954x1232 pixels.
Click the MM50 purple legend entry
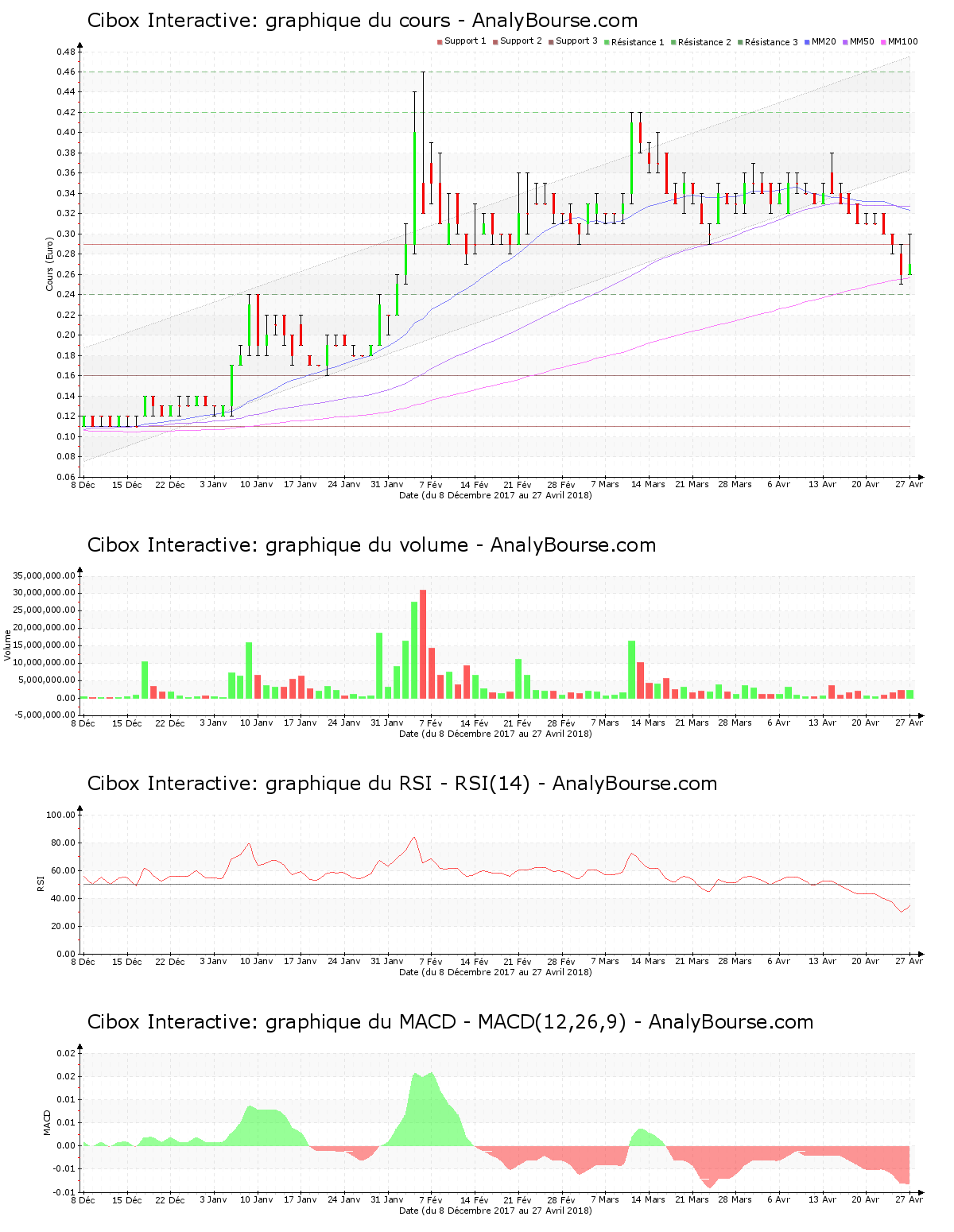click(x=859, y=42)
